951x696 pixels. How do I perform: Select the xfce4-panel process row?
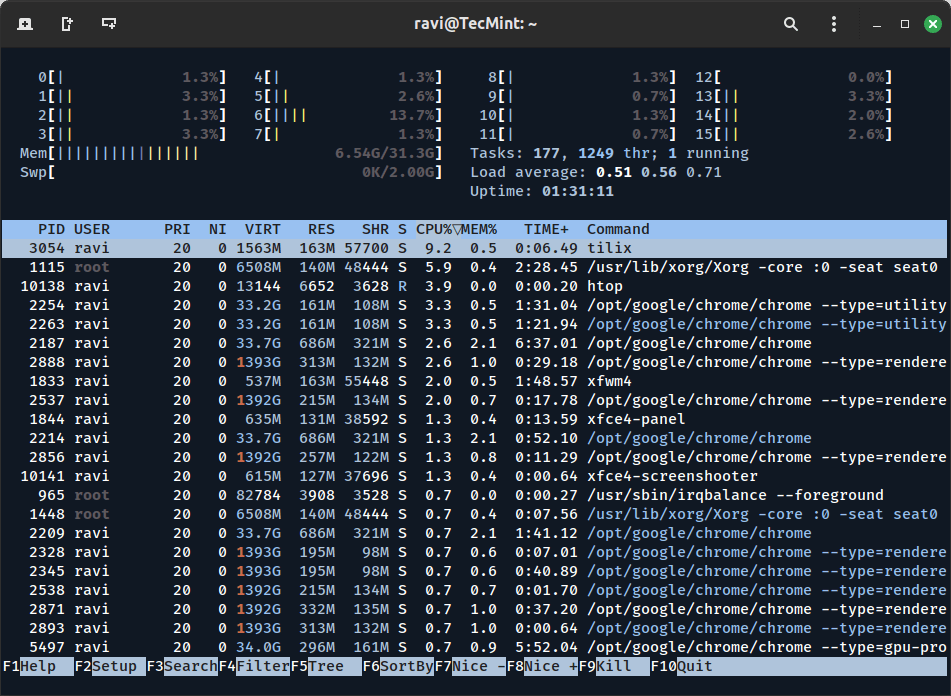click(x=474, y=419)
